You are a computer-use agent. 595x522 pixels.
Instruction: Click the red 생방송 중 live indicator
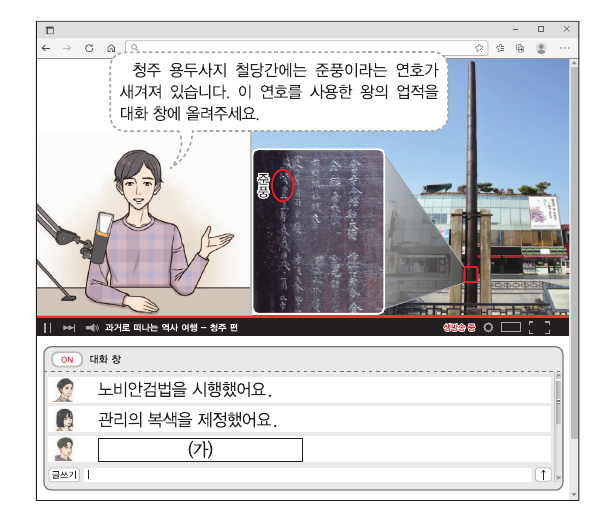tap(459, 327)
